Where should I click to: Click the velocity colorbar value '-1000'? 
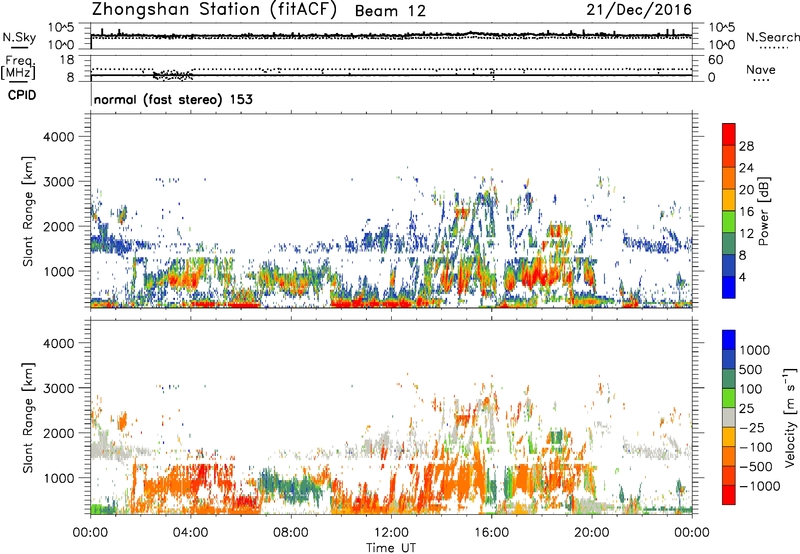pyautogui.click(x=759, y=486)
